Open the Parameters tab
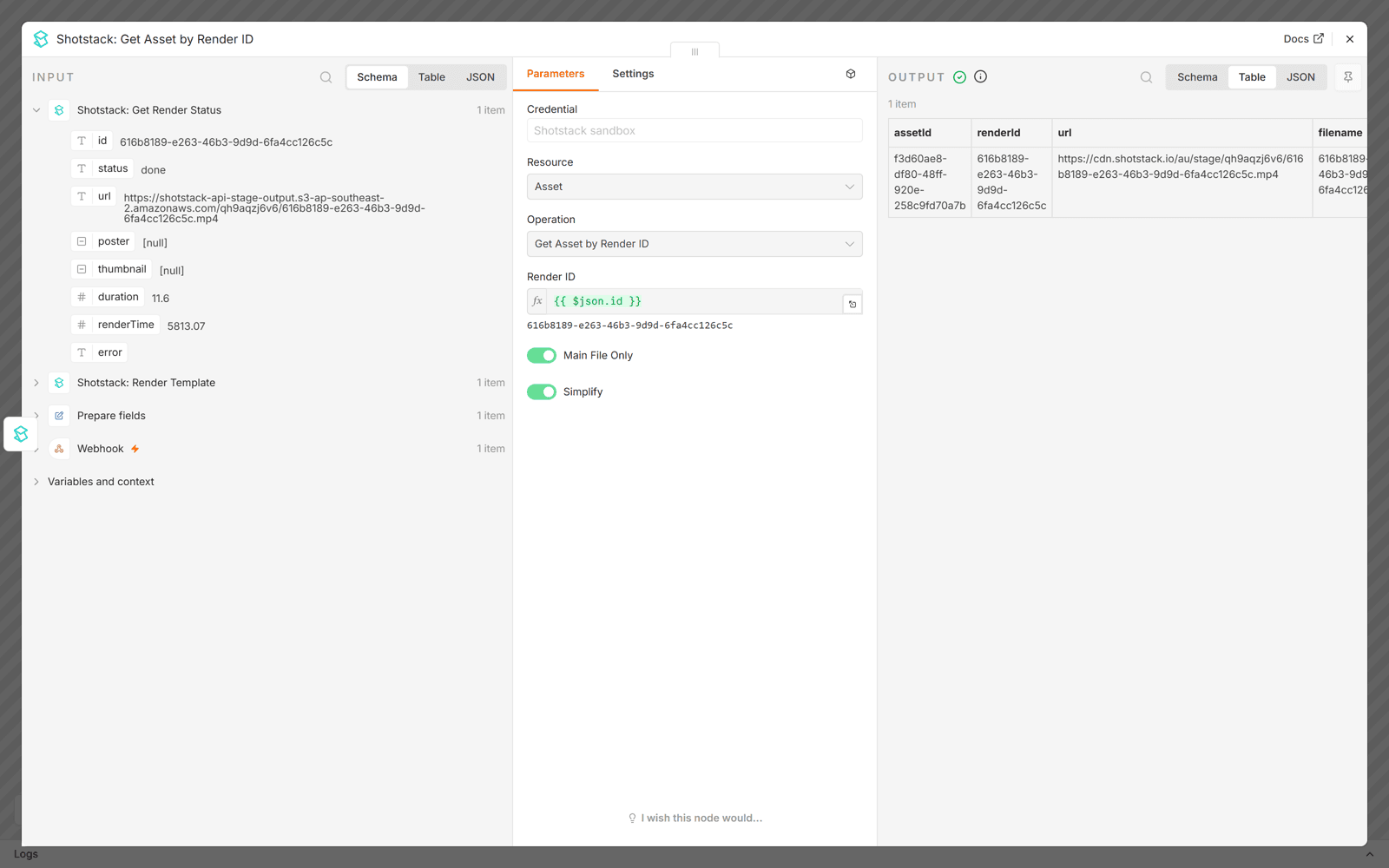 [556, 74]
